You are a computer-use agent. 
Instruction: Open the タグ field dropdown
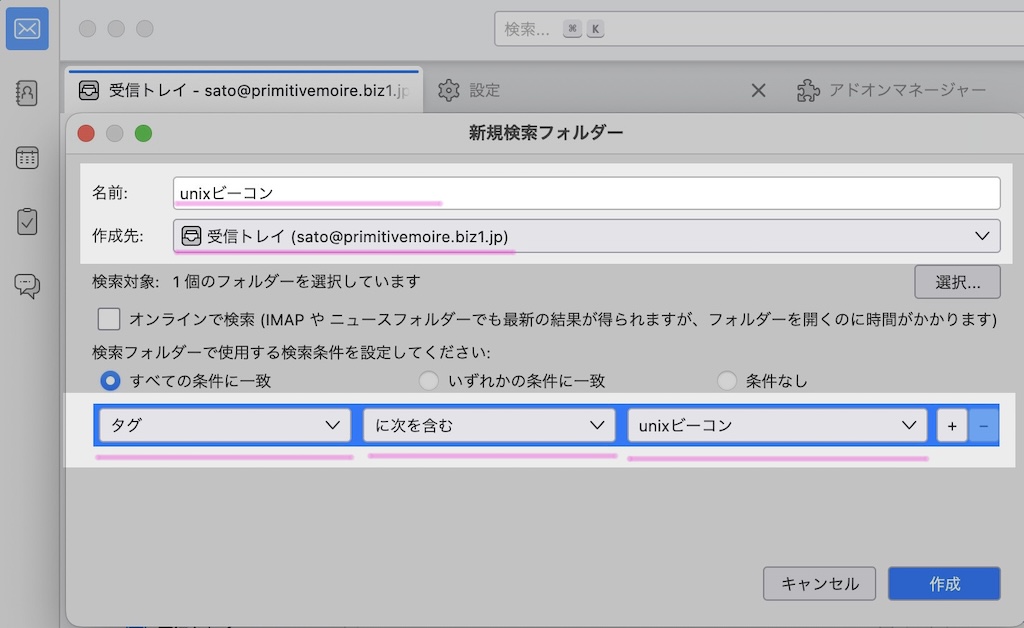(x=224, y=426)
